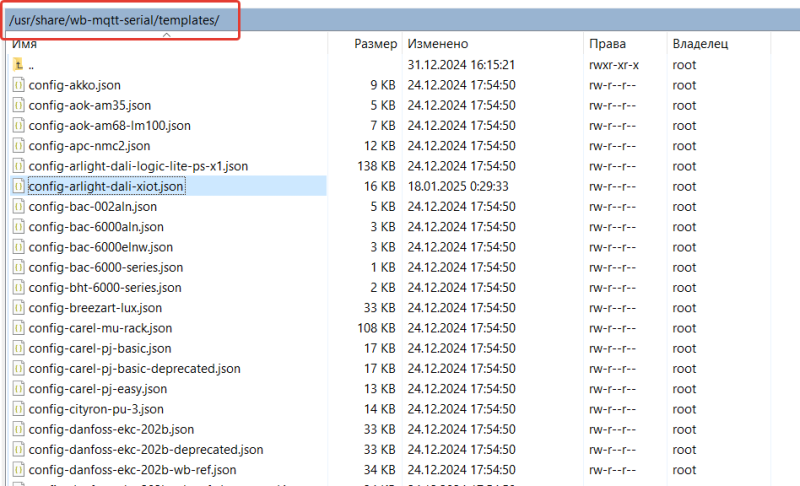Select config-danfoss-ekc-202b-wb-ref.json entry
The height and width of the screenshot is (486, 800).
[x=133, y=470]
